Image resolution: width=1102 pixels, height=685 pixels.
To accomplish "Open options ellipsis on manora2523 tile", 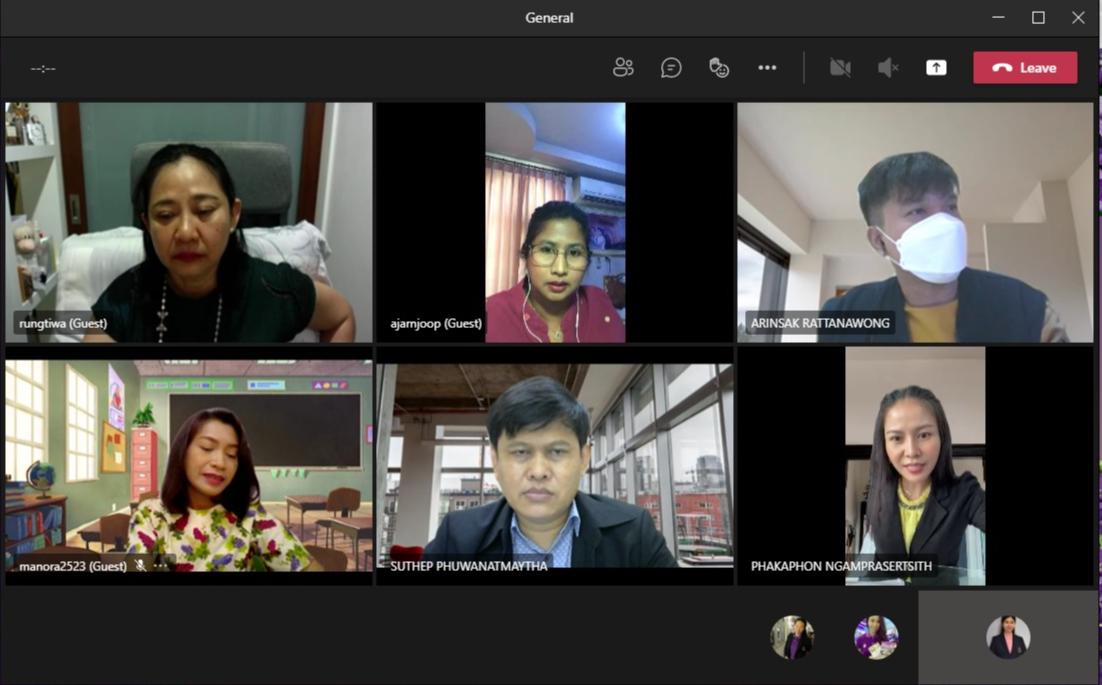I will (x=161, y=565).
